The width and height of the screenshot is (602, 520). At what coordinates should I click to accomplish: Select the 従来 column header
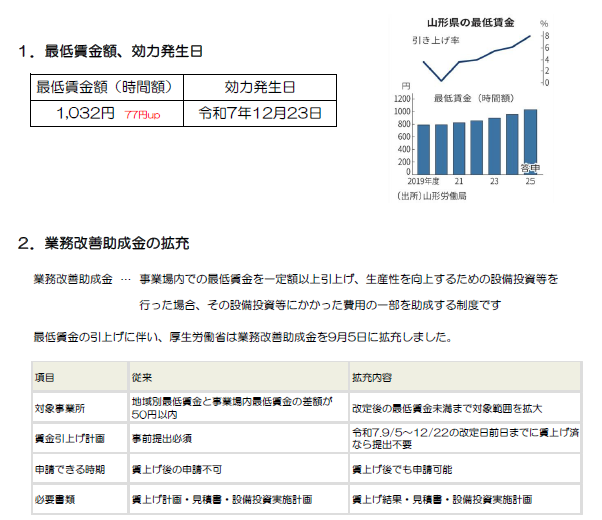(142, 379)
